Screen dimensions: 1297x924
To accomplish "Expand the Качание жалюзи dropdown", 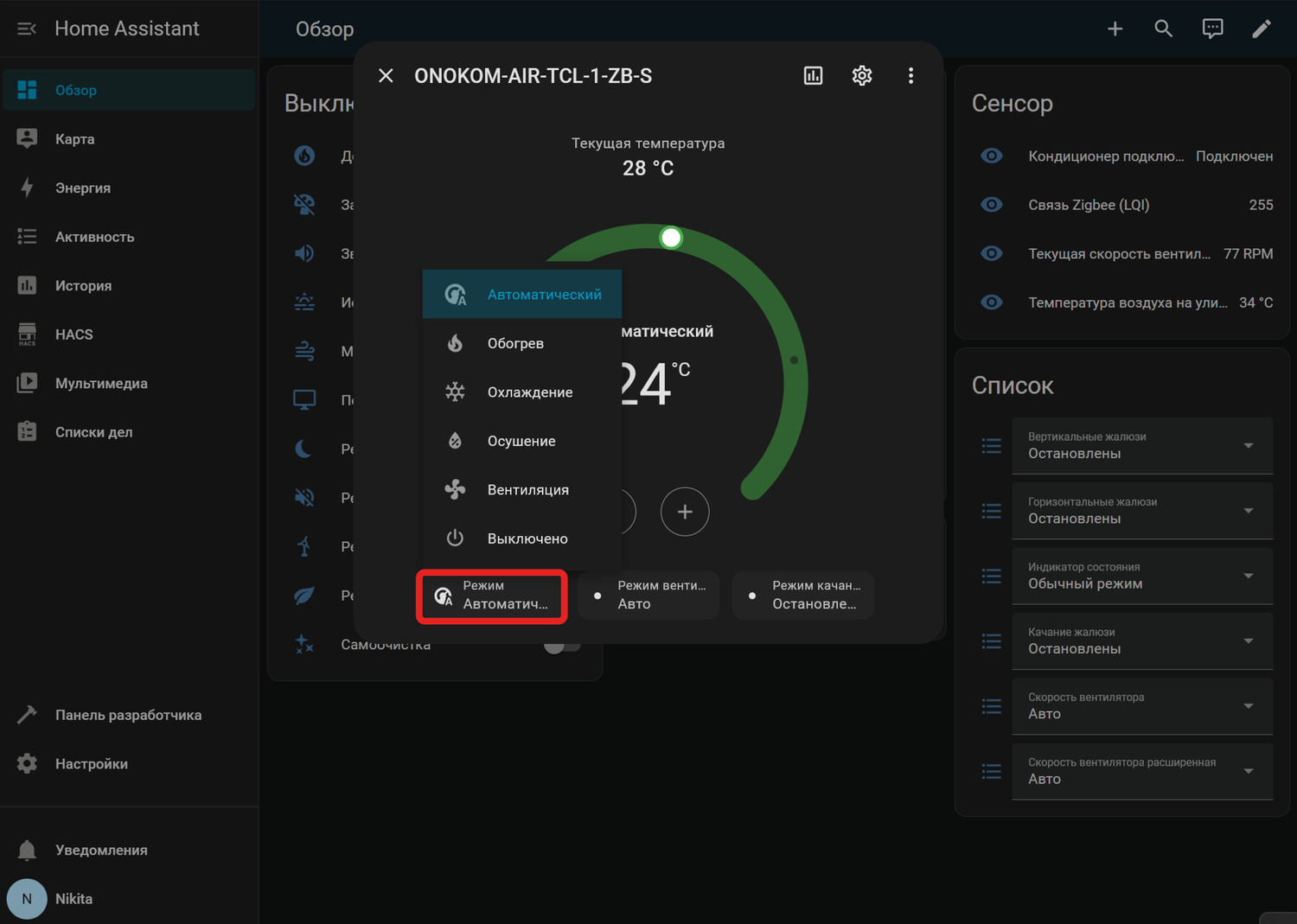I will coord(1142,641).
